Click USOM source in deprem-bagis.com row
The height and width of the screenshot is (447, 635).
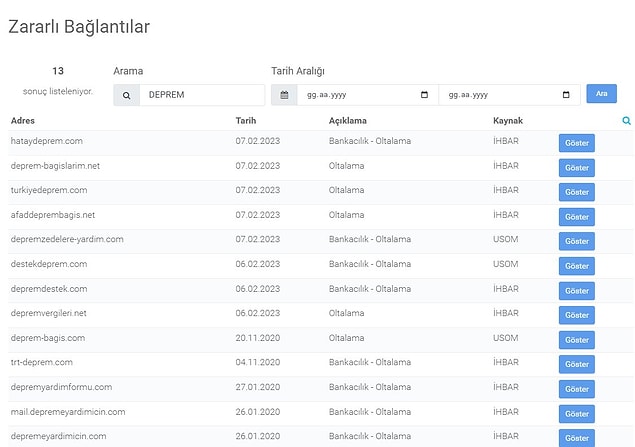(x=505, y=338)
